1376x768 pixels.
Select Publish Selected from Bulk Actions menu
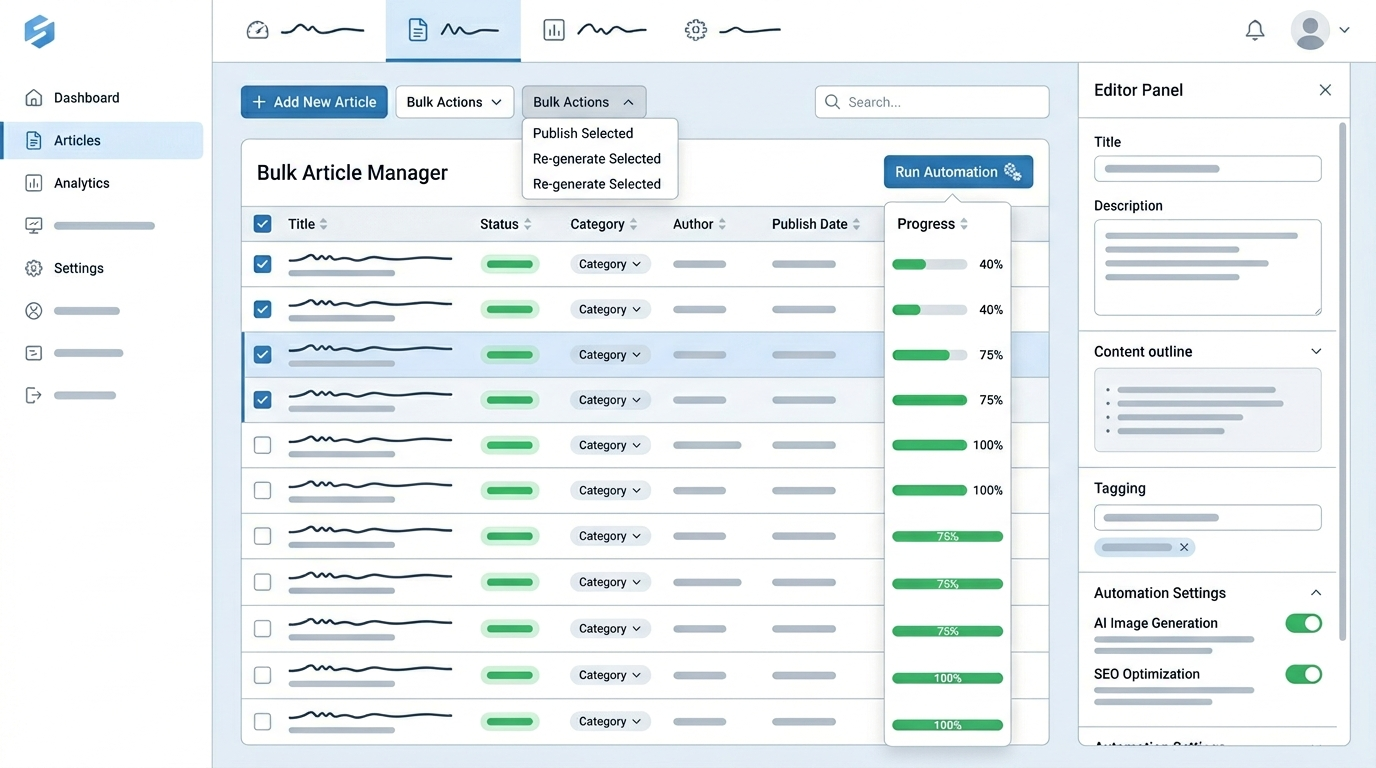(x=583, y=133)
